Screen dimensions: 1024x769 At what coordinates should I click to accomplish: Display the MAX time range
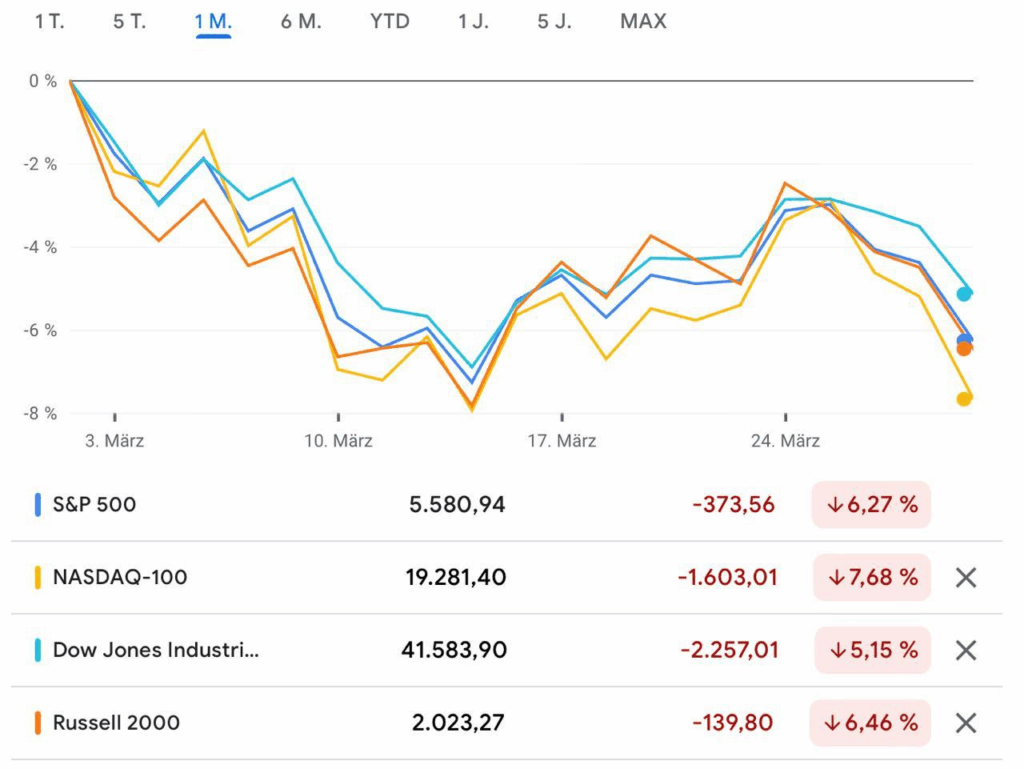coord(643,22)
